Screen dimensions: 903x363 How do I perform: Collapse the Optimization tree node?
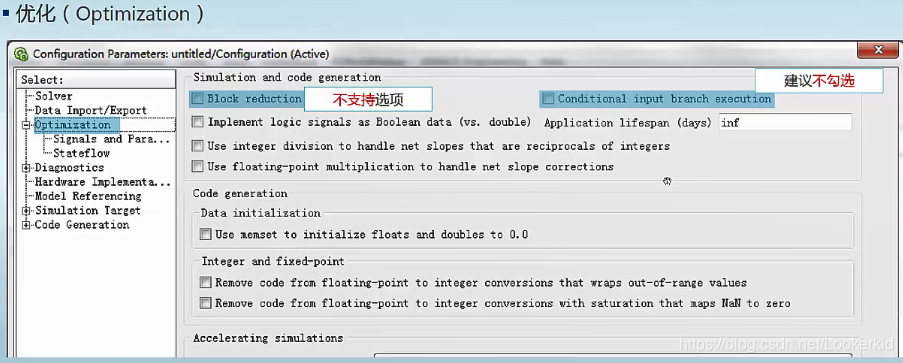point(26,125)
